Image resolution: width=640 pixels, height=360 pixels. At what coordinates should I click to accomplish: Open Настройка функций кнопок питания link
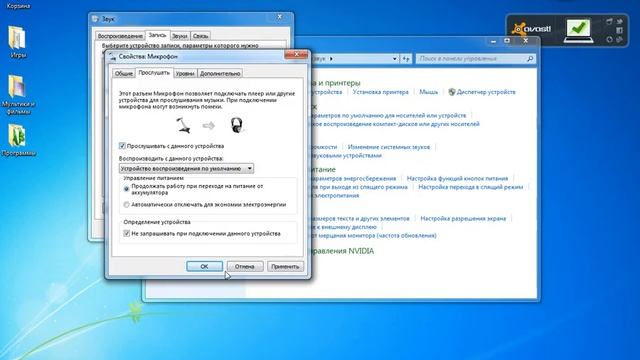pos(458,178)
